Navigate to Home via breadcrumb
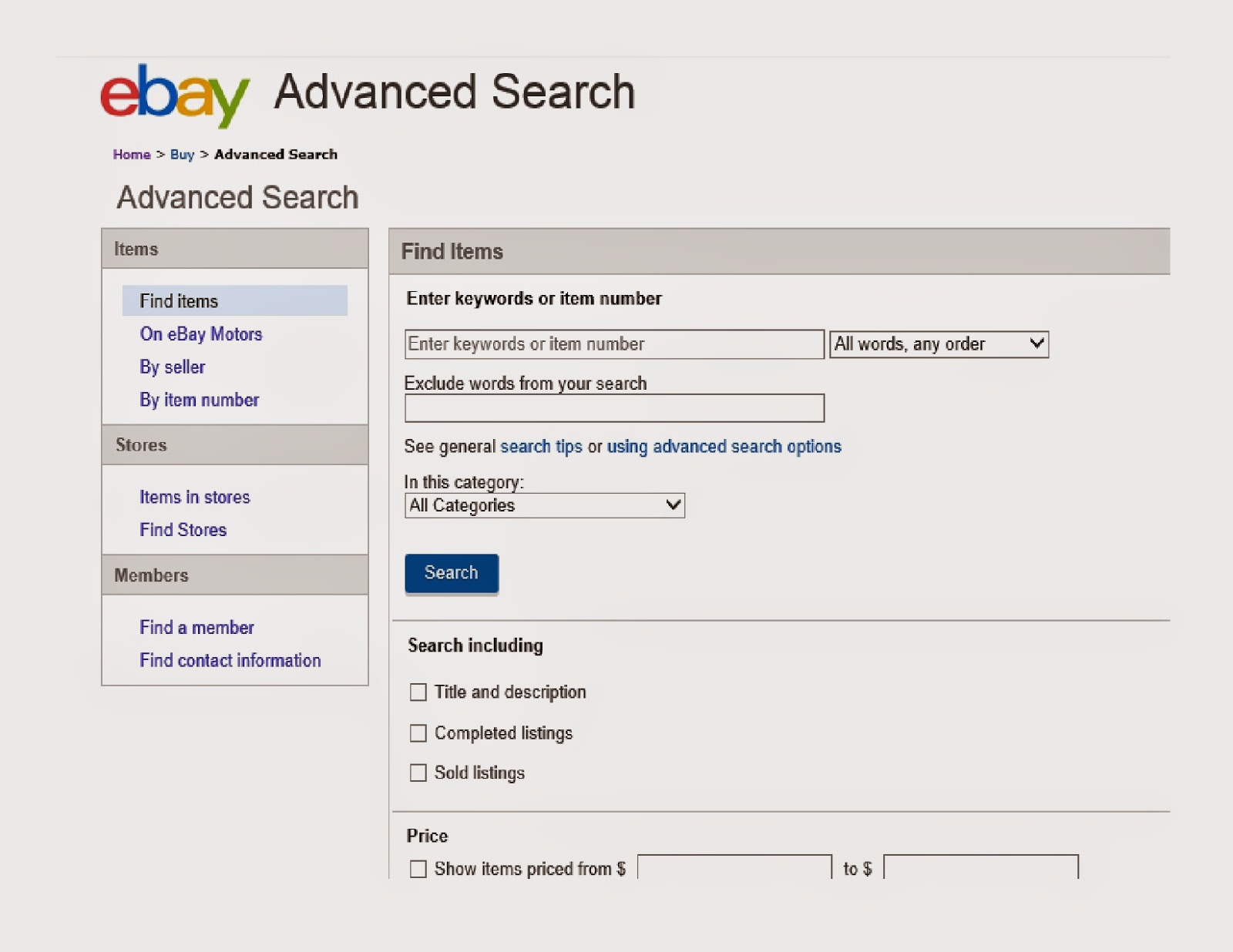This screenshot has height=952, width=1233. click(x=131, y=154)
